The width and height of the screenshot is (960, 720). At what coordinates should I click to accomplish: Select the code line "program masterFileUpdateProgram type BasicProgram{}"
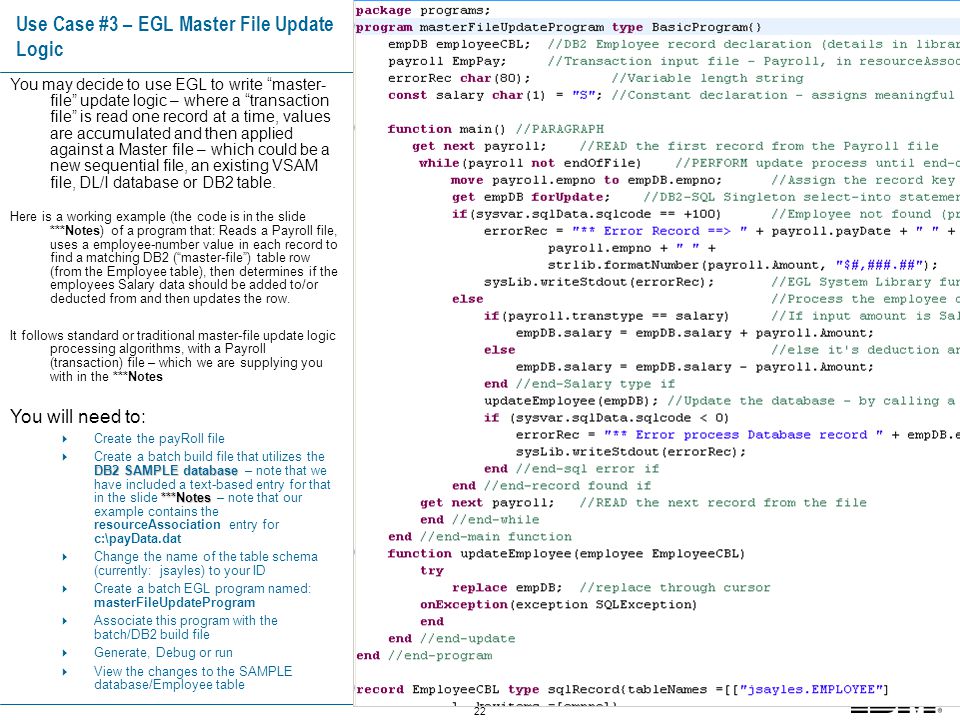(x=558, y=28)
